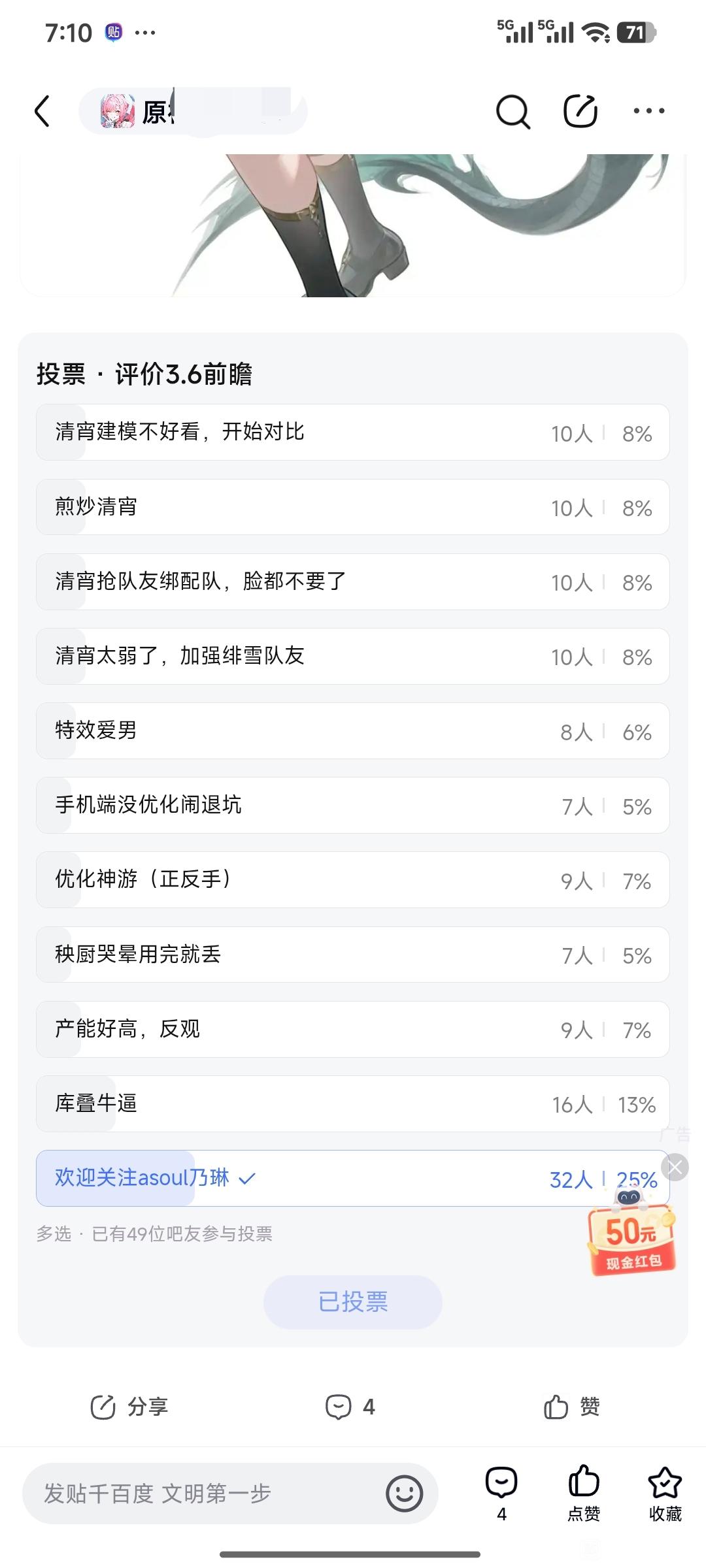The height and width of the screenshot is (1568, 706).
Task: Select the 煎炒清宵 poll option
Action: [x=352, y=507]
